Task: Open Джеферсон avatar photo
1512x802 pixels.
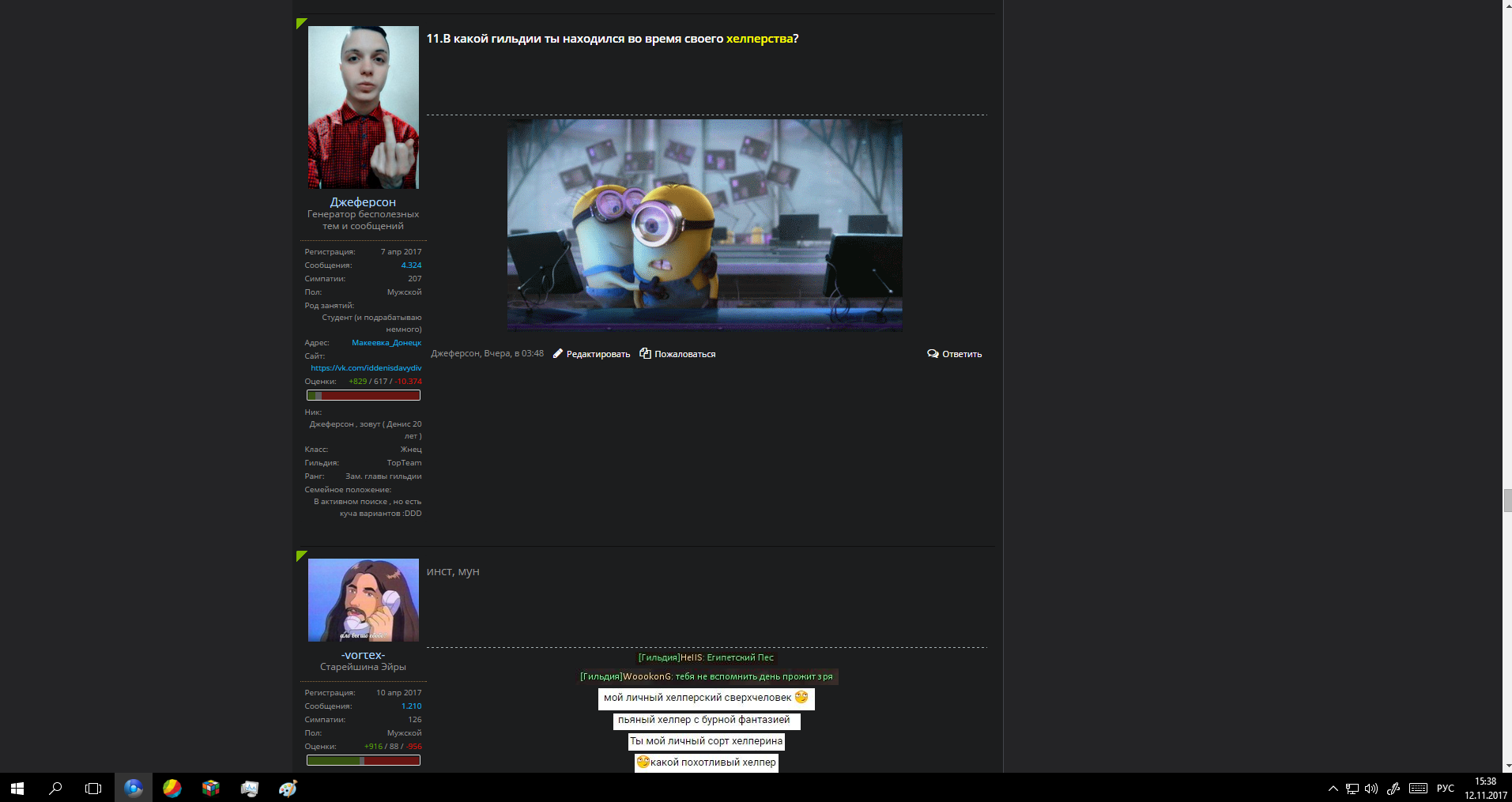Action: click(x=363, y=107)
